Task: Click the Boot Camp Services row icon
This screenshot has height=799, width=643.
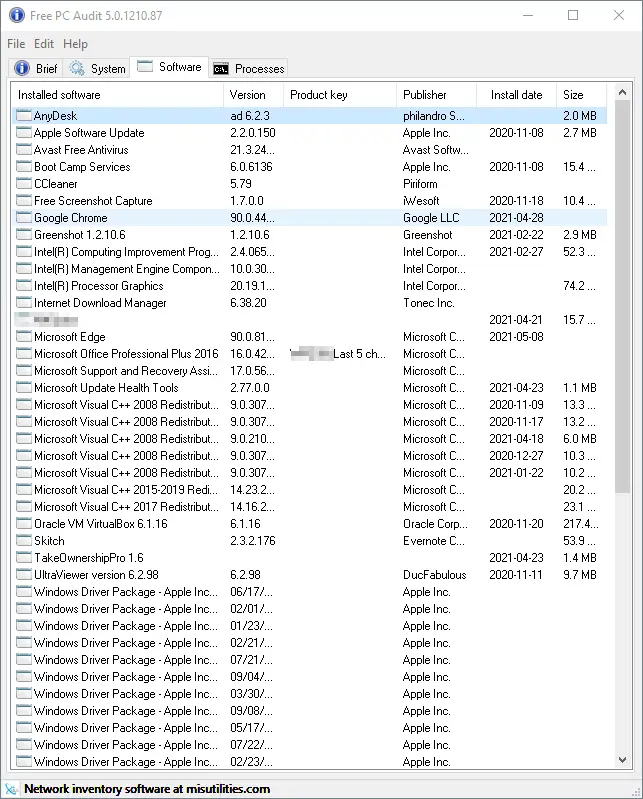Action: click(x=23, y=167)
